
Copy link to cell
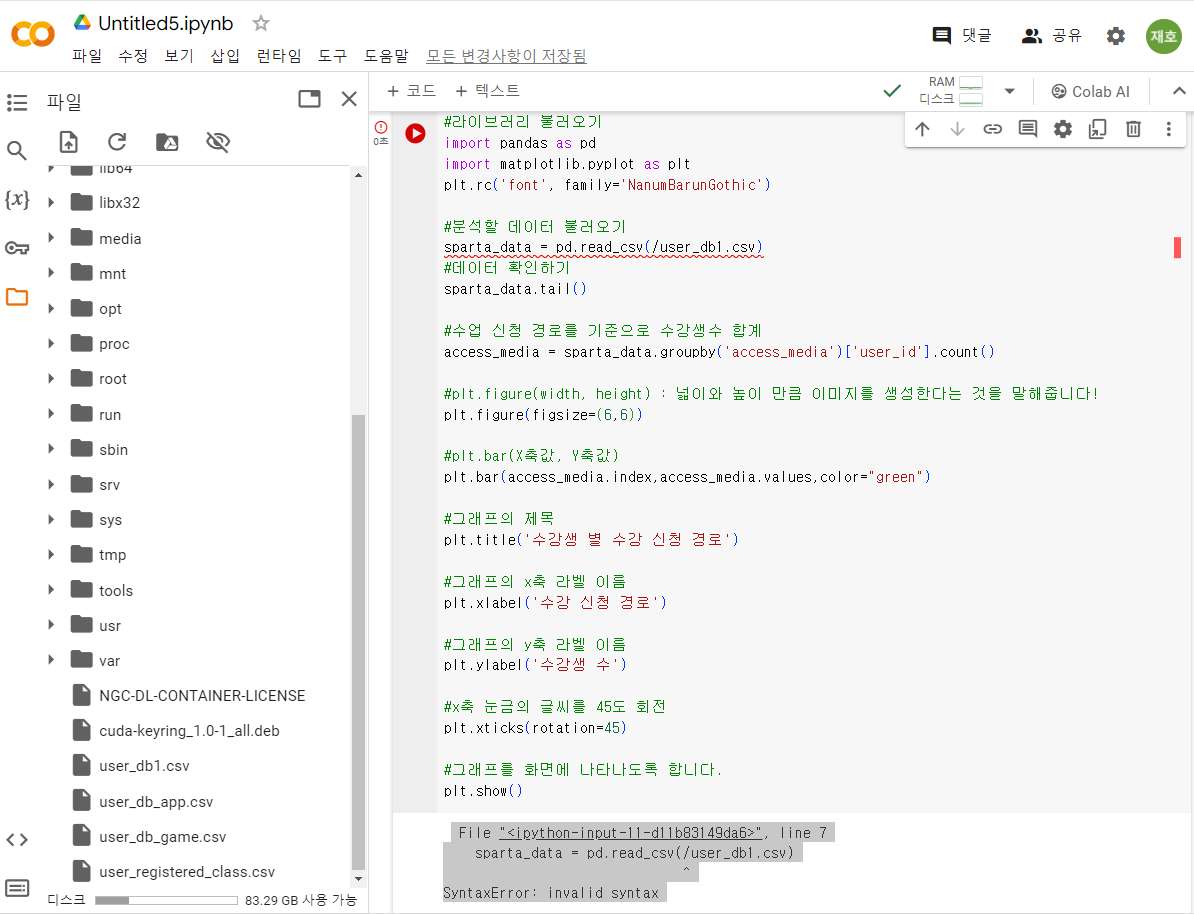tap(992, 129)
